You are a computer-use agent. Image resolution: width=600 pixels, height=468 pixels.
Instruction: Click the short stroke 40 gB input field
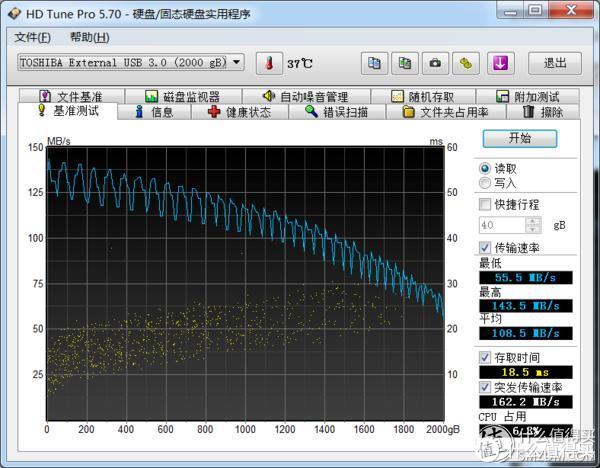502,225
